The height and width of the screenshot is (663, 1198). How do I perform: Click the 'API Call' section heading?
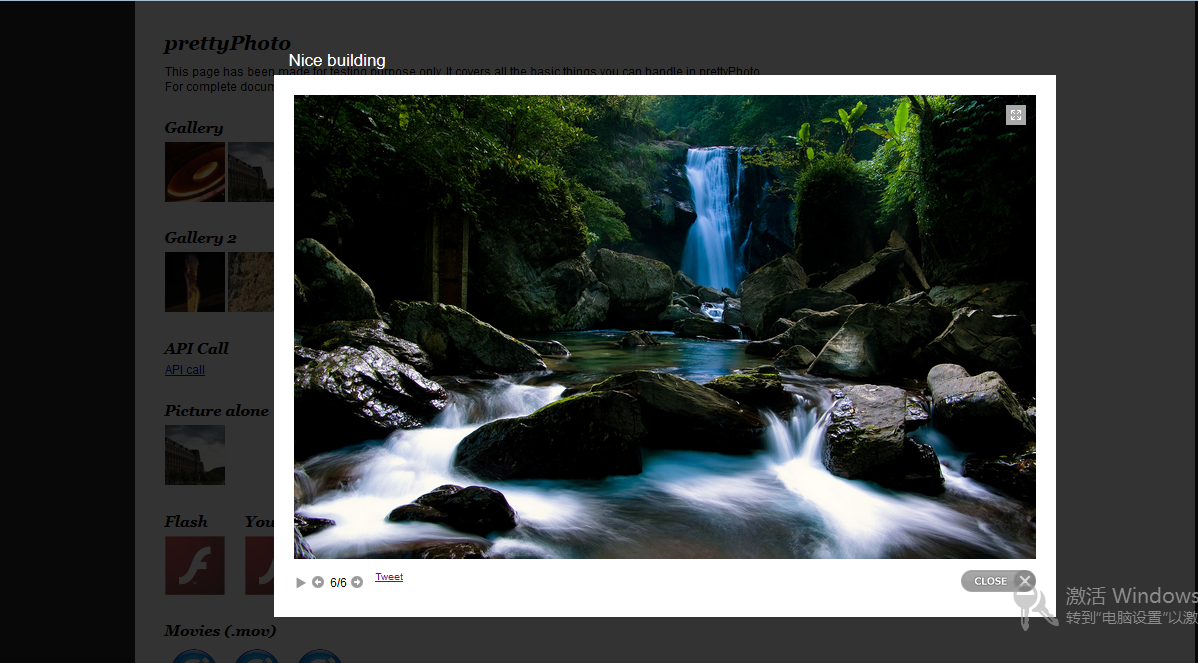196,348
